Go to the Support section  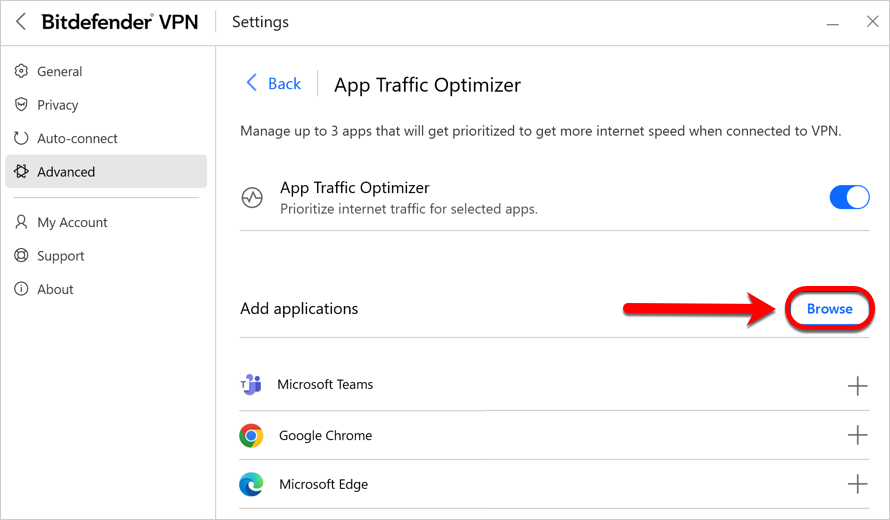point(106,255)
